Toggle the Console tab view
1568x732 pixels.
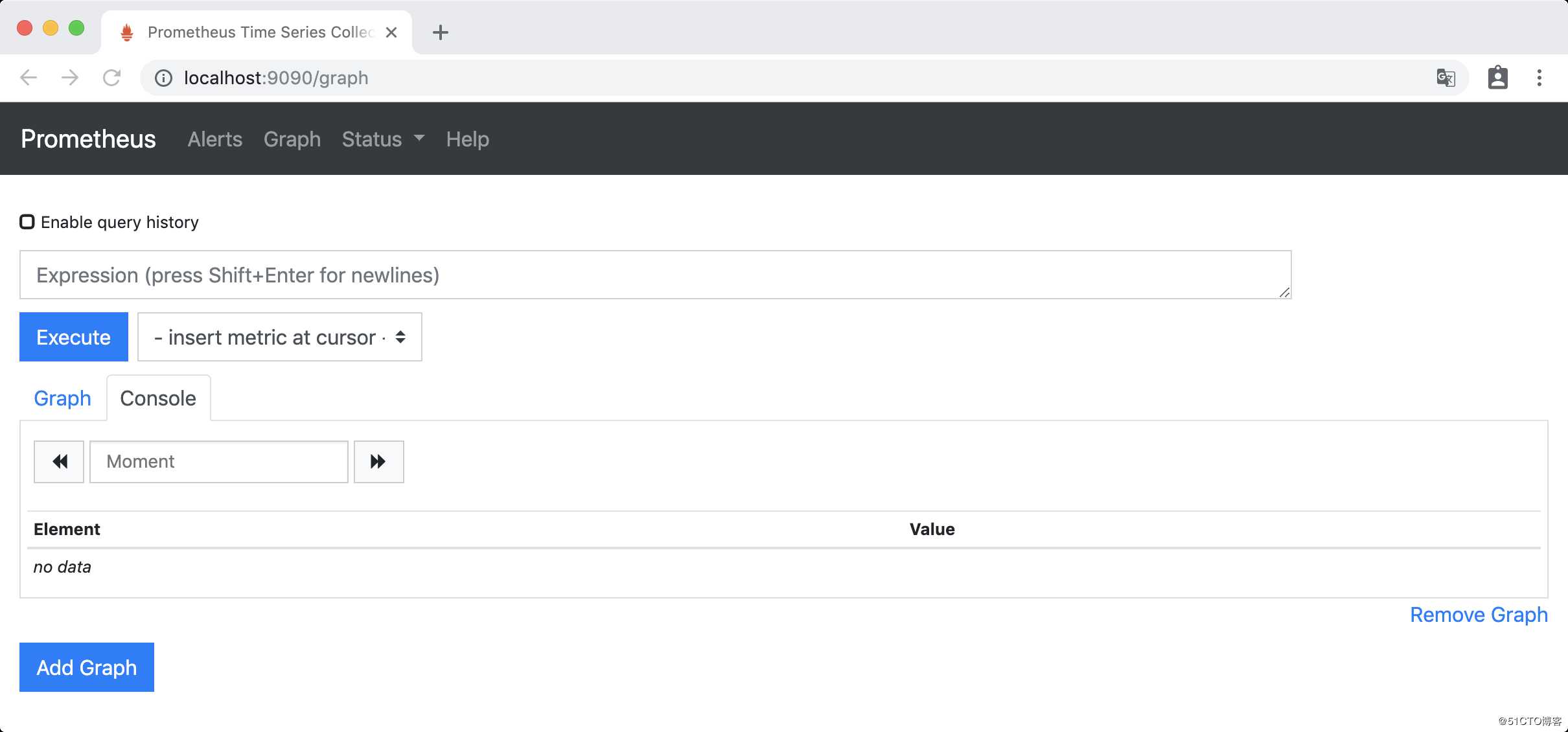pos(158,398)
